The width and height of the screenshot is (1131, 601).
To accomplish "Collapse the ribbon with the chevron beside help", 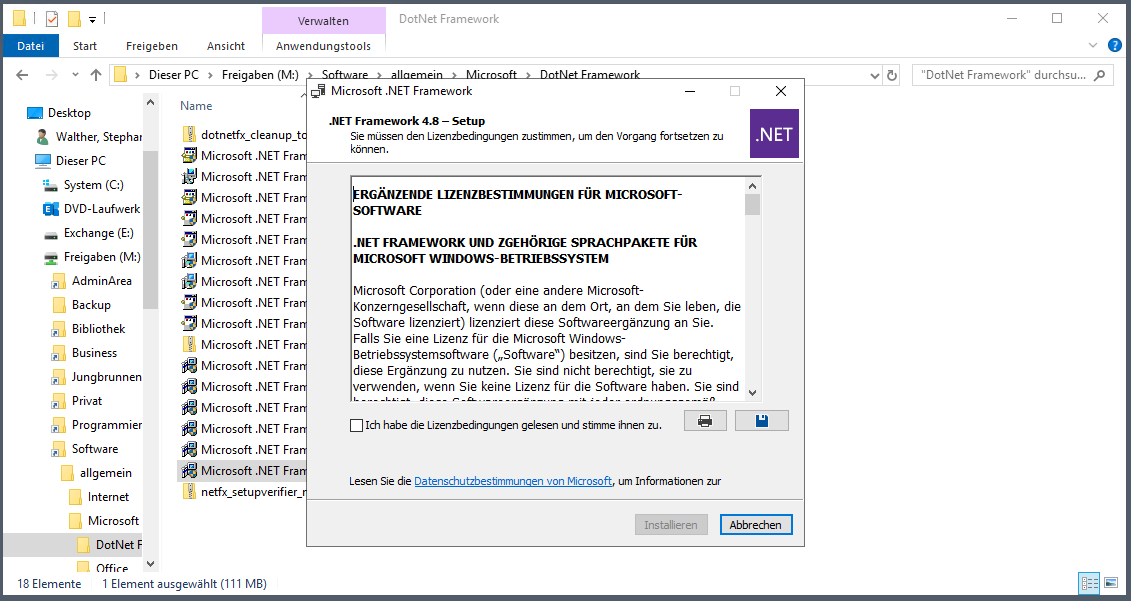I will pyautogui.click(x=1093, y=45).
